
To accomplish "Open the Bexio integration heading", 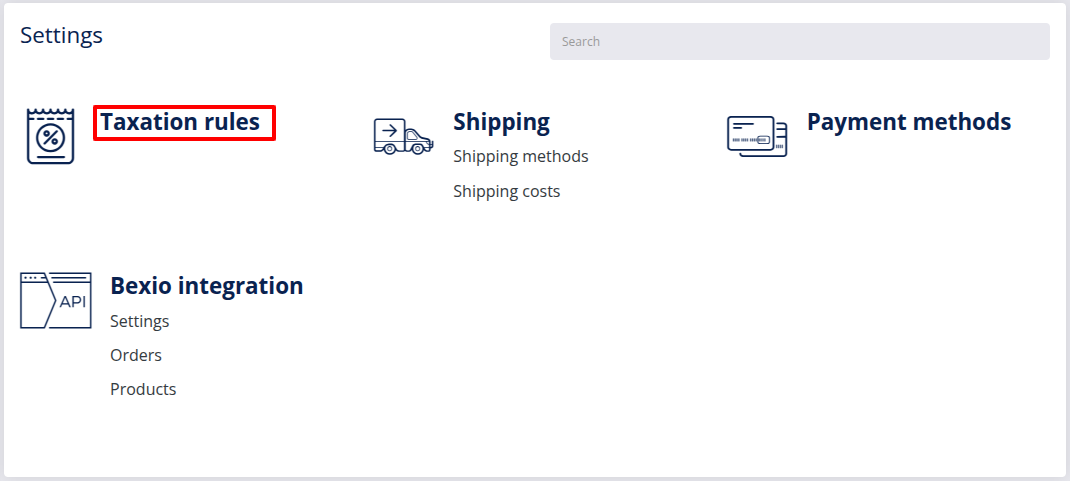I will tap(207, 286).
